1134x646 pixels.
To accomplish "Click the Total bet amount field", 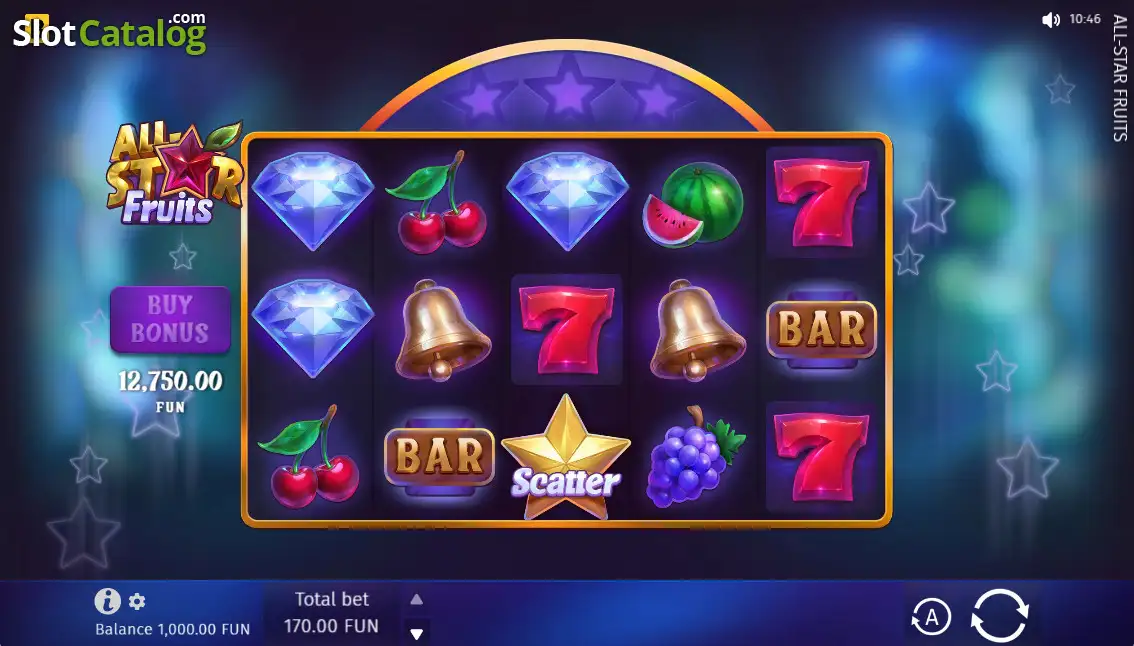I will pos(331,612).
